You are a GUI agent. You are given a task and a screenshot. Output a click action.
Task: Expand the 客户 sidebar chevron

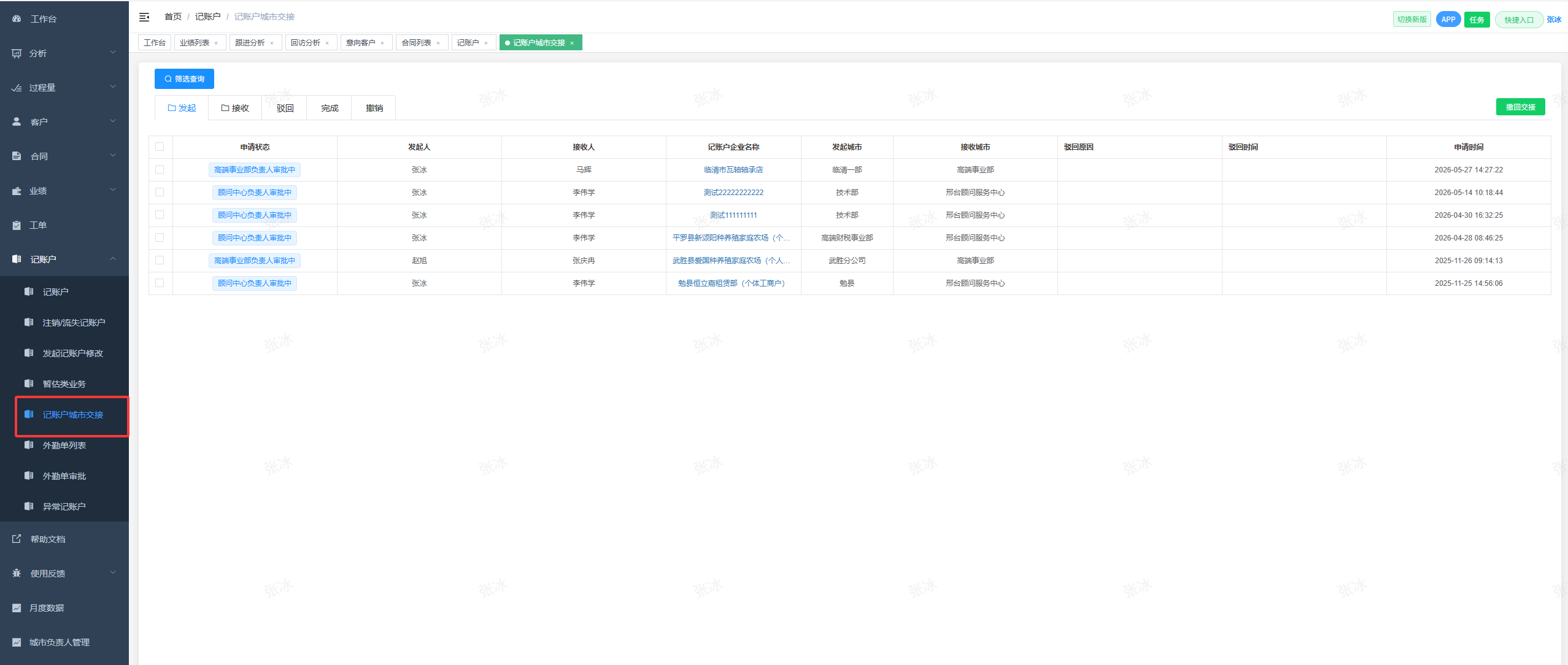113,121
